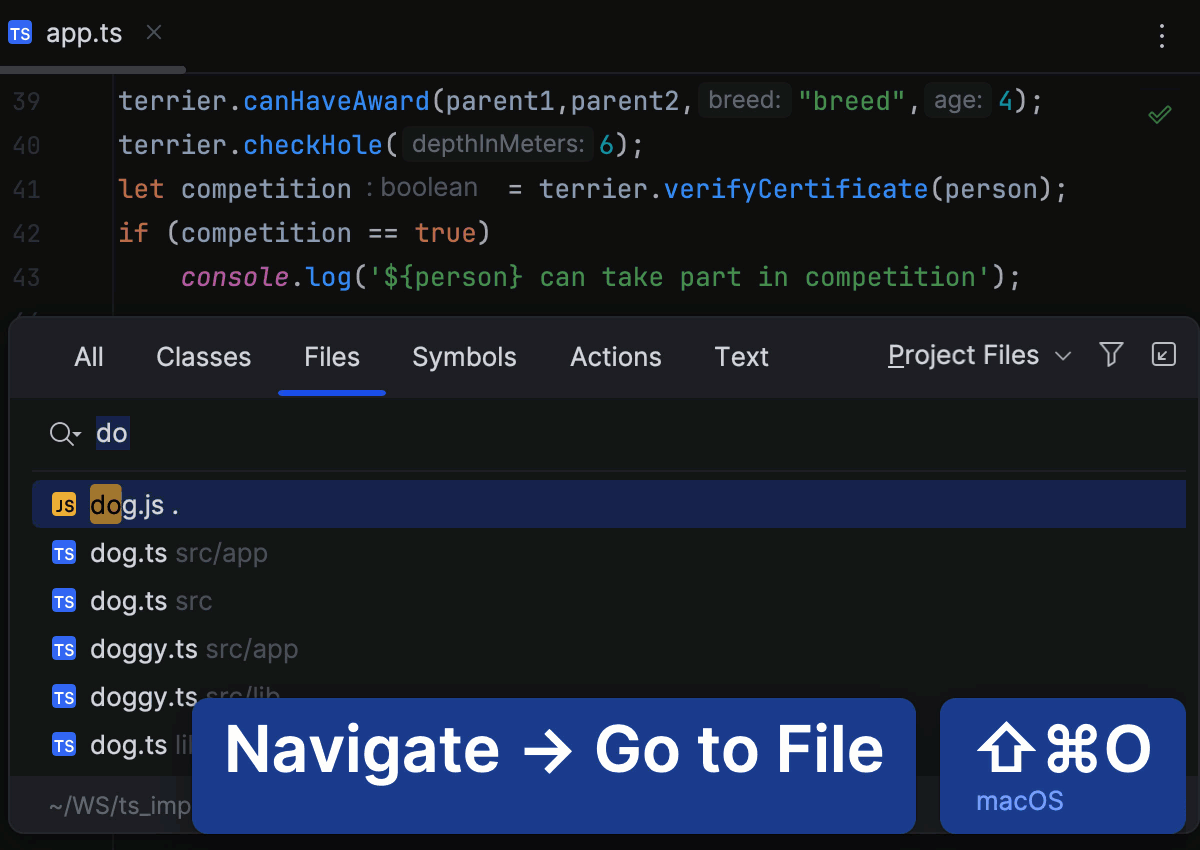Screen dimensions: 1200x850
Task: Click the TypeScript icon on the app.ts editor tab
Action: [x=20, y=33]
